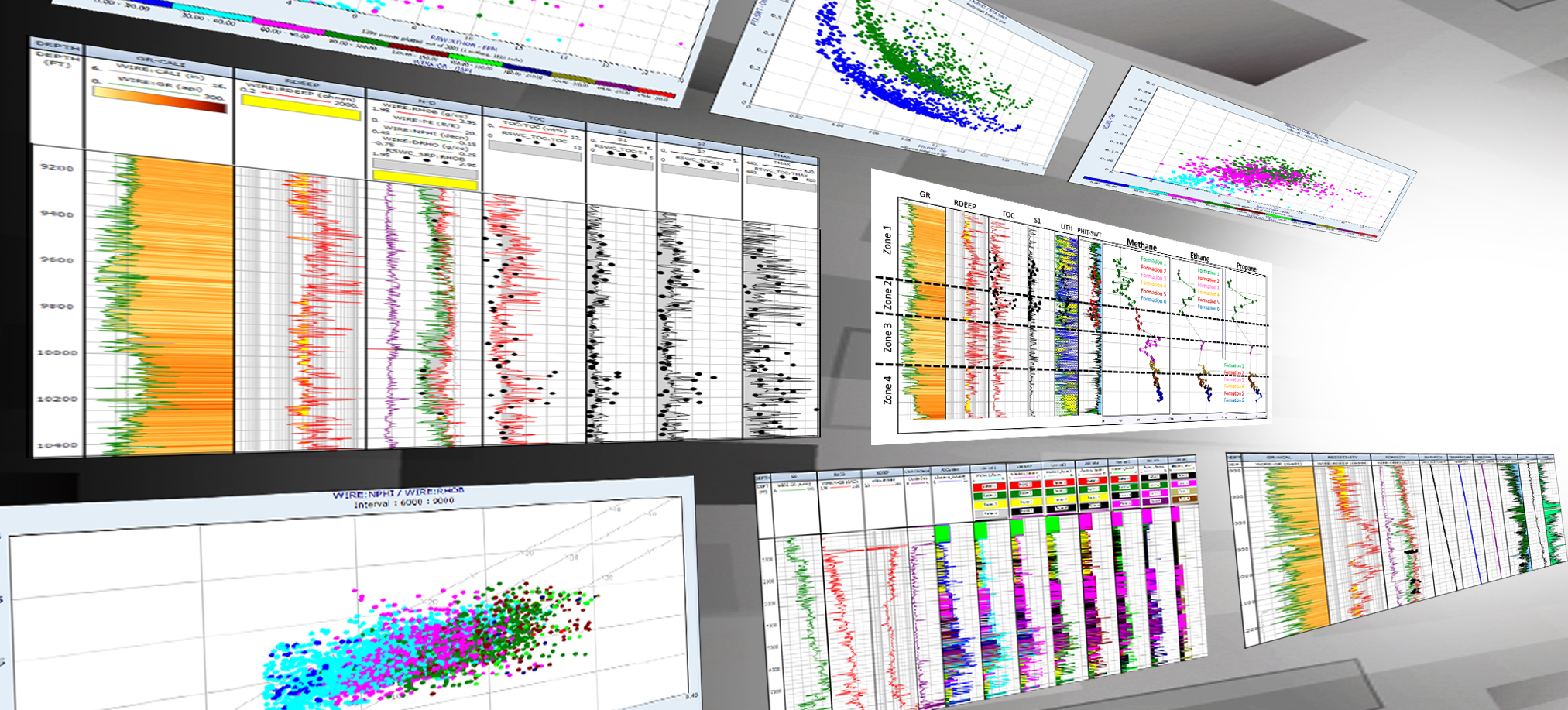This screenshot has height=710, width=1568.
Task: Click the Zone 1 label
Action: pos(887,240)
